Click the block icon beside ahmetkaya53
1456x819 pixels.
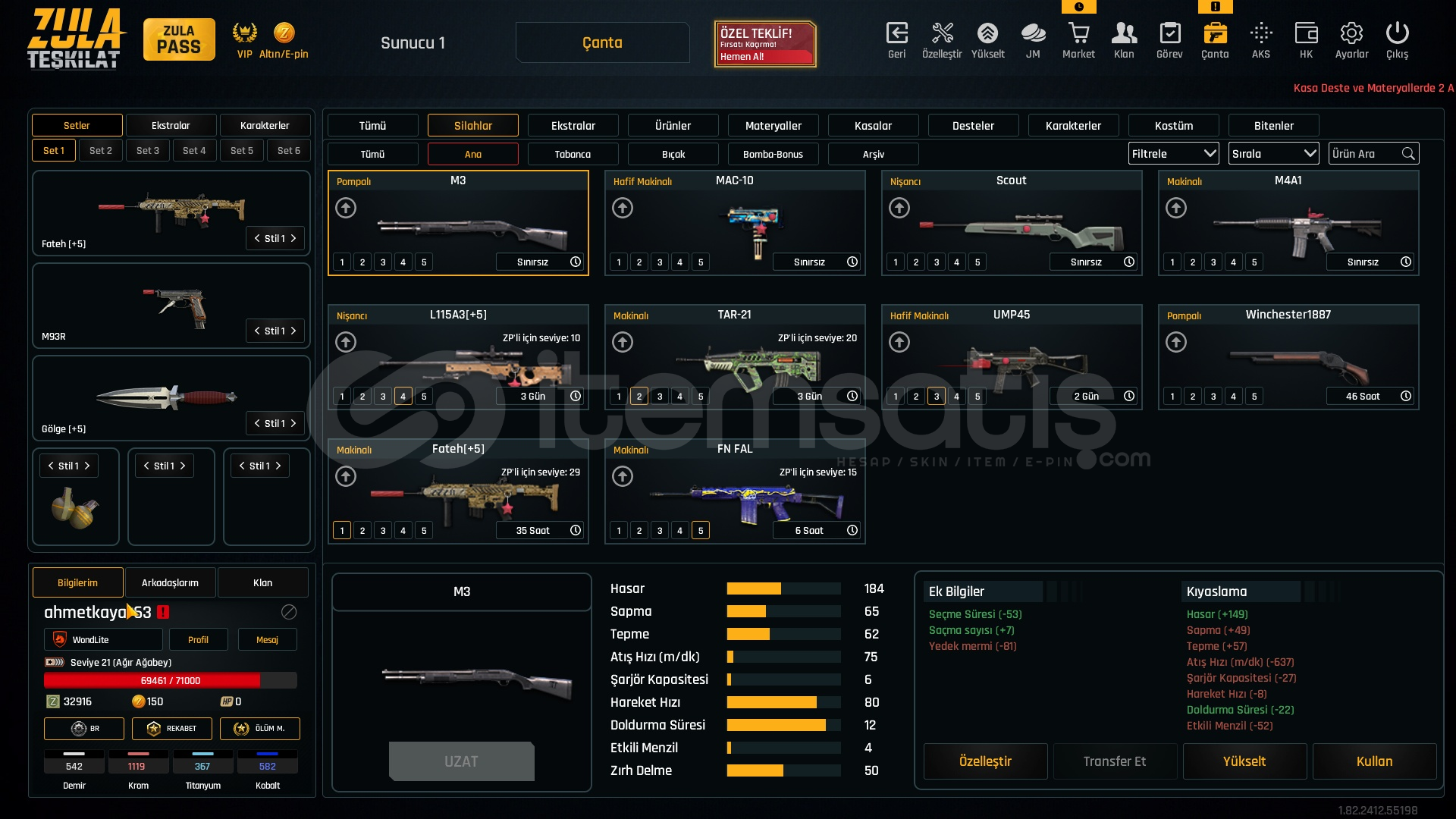[289, 612]
